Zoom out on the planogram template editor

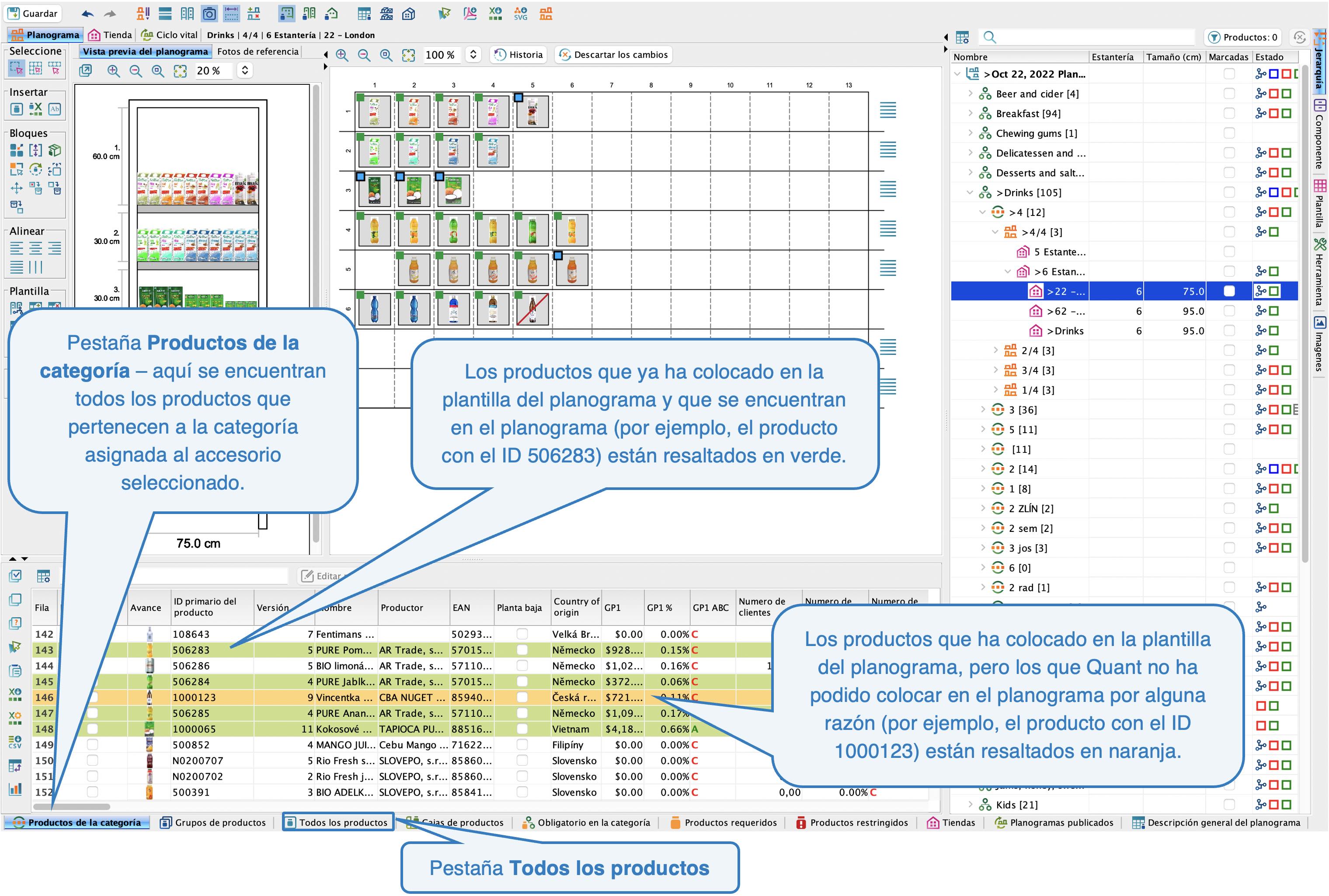(364, 55)
